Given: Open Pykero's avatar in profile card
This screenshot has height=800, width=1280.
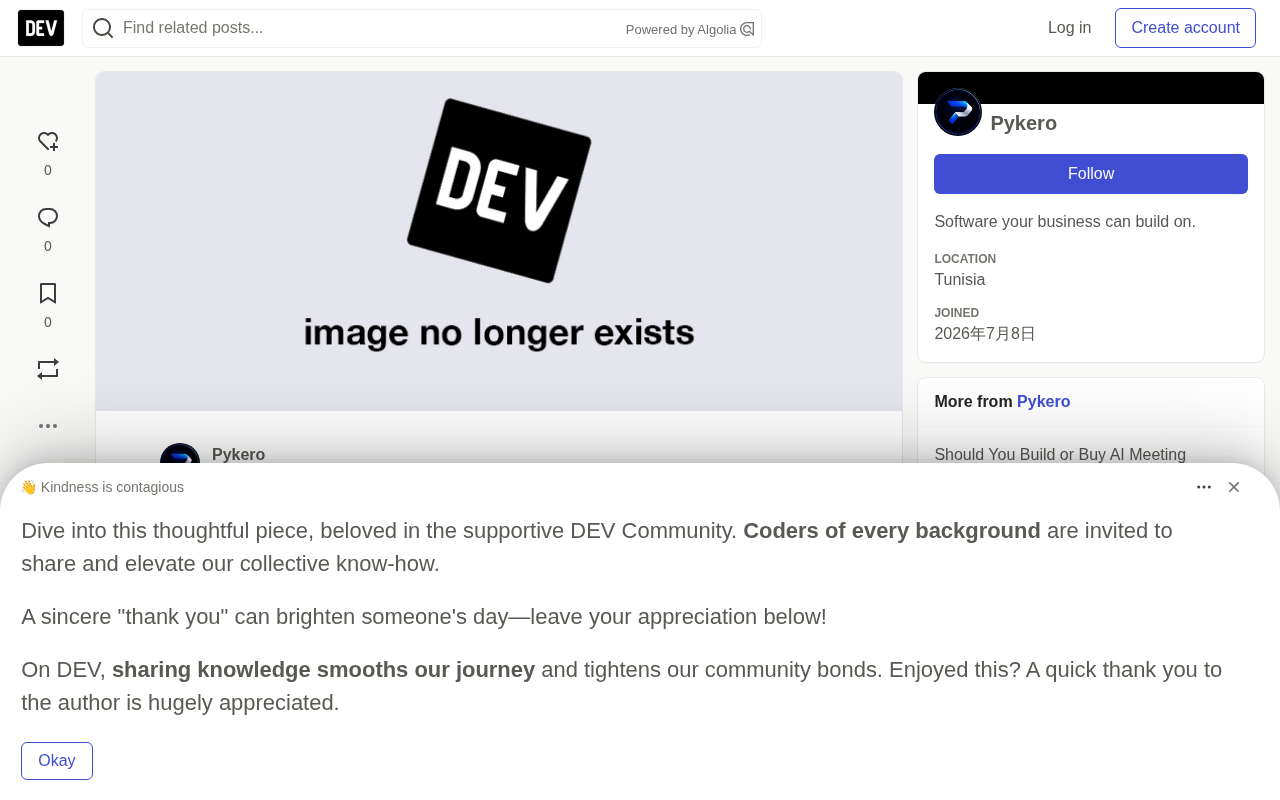Looking at the screenshot, I should pyautogui.click(x=958, y=112).
